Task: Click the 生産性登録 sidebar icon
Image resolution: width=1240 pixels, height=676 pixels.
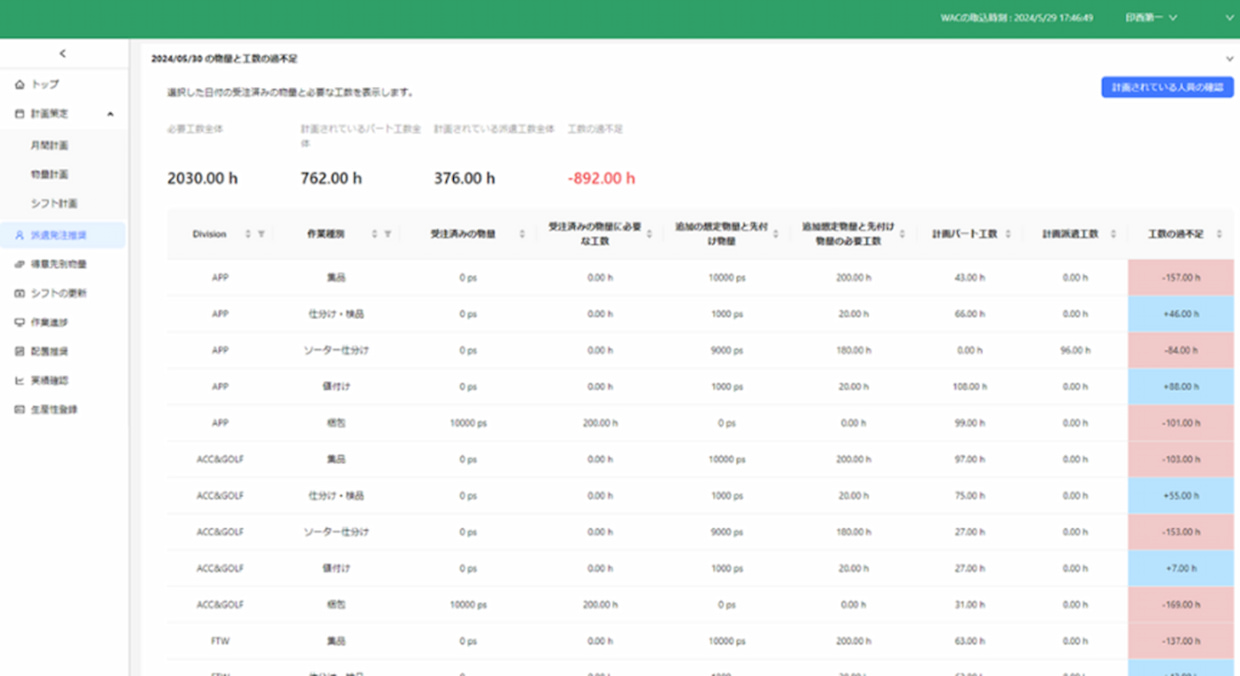Action: (x=19, y=409)
